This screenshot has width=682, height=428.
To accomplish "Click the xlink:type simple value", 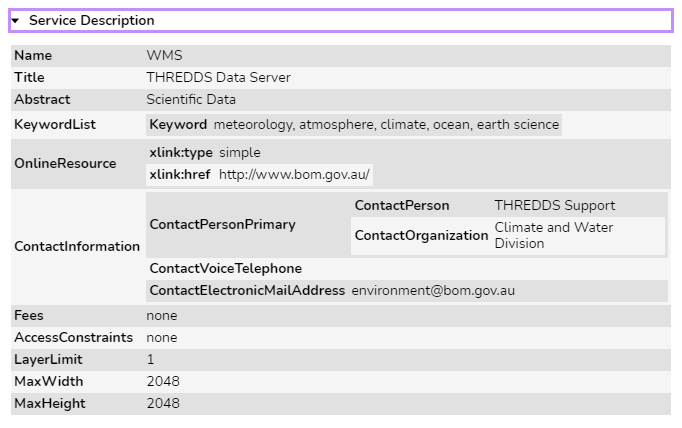I will click(x=240, y=153).
